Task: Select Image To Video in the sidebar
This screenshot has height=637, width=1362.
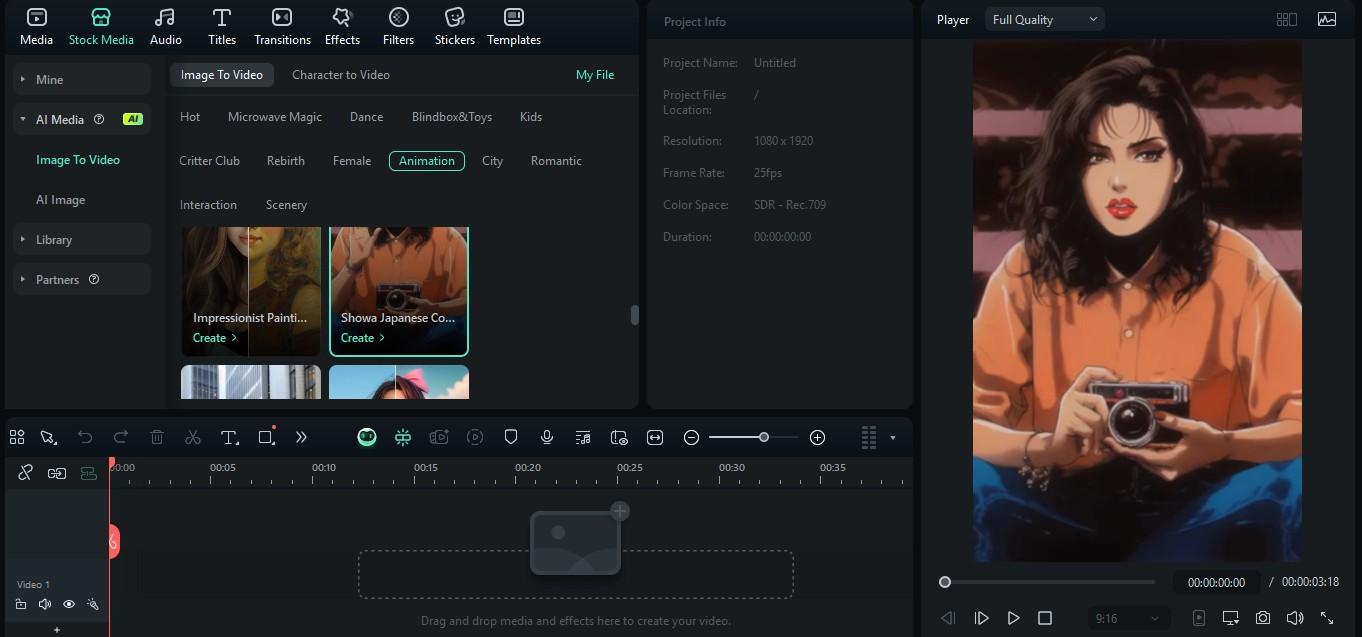Action: coord(78,160)
